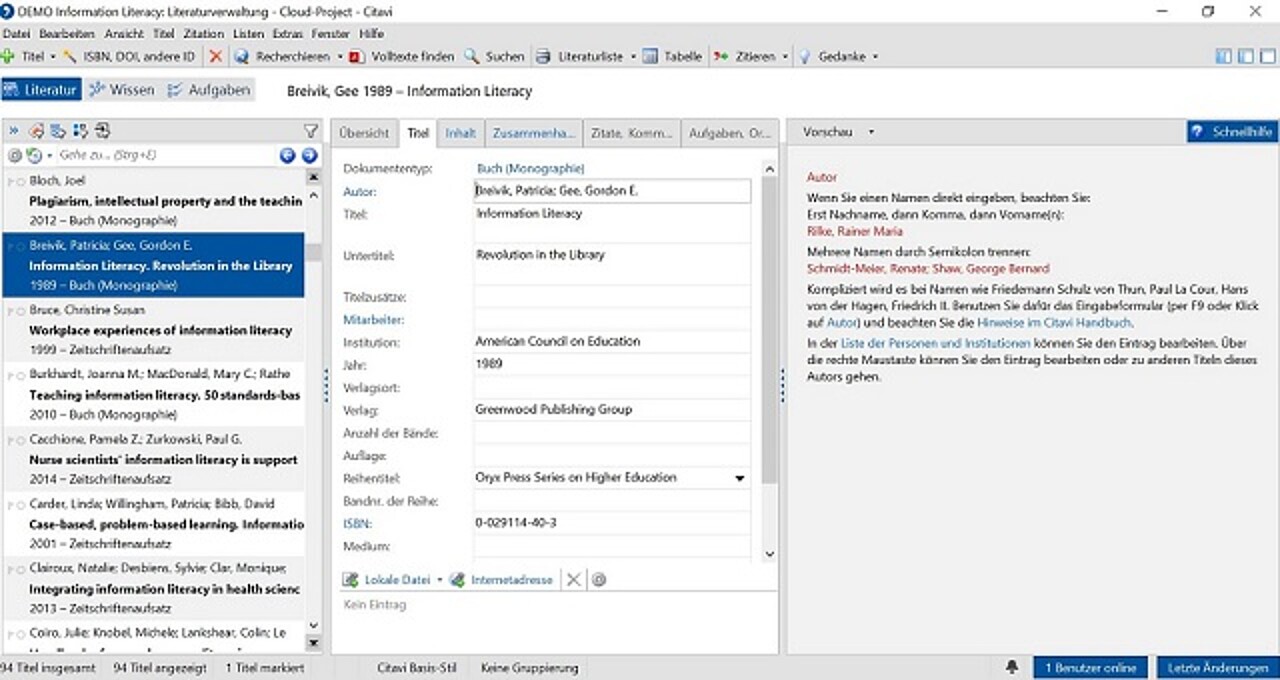Add by ISBN, DOI, andere ID
The height and width of the screenshot is (680, 1280).
129,57
